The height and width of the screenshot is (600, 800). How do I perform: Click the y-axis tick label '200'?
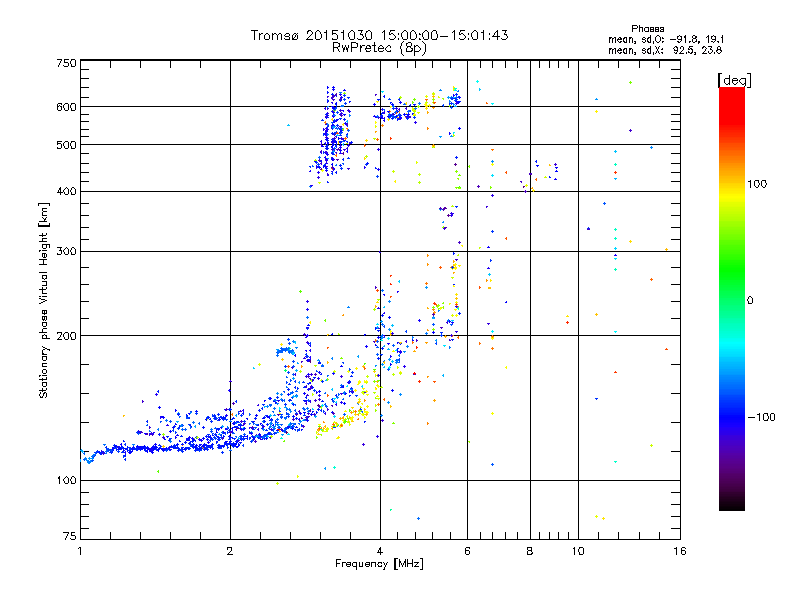(x=66, y=336)
